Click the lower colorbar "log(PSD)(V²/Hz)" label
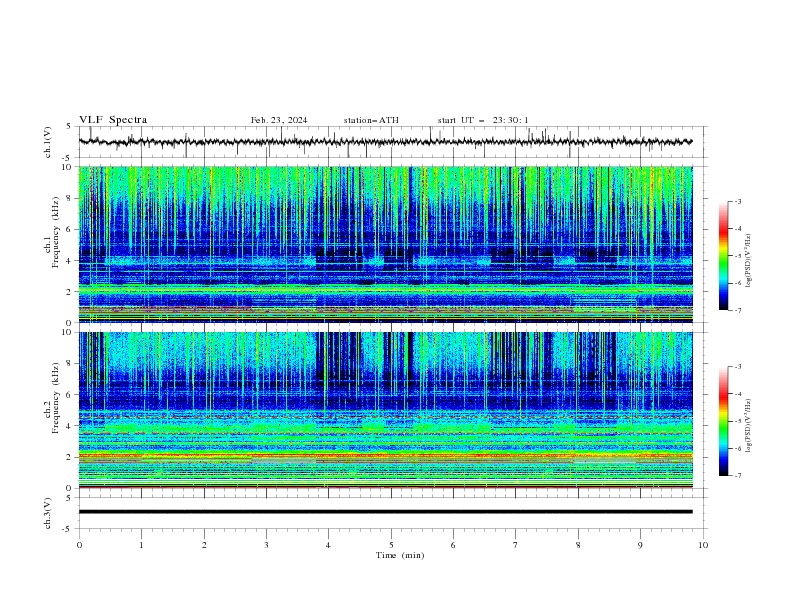The height and width of the screenshot is (612, 792). [x=749, y=426]
